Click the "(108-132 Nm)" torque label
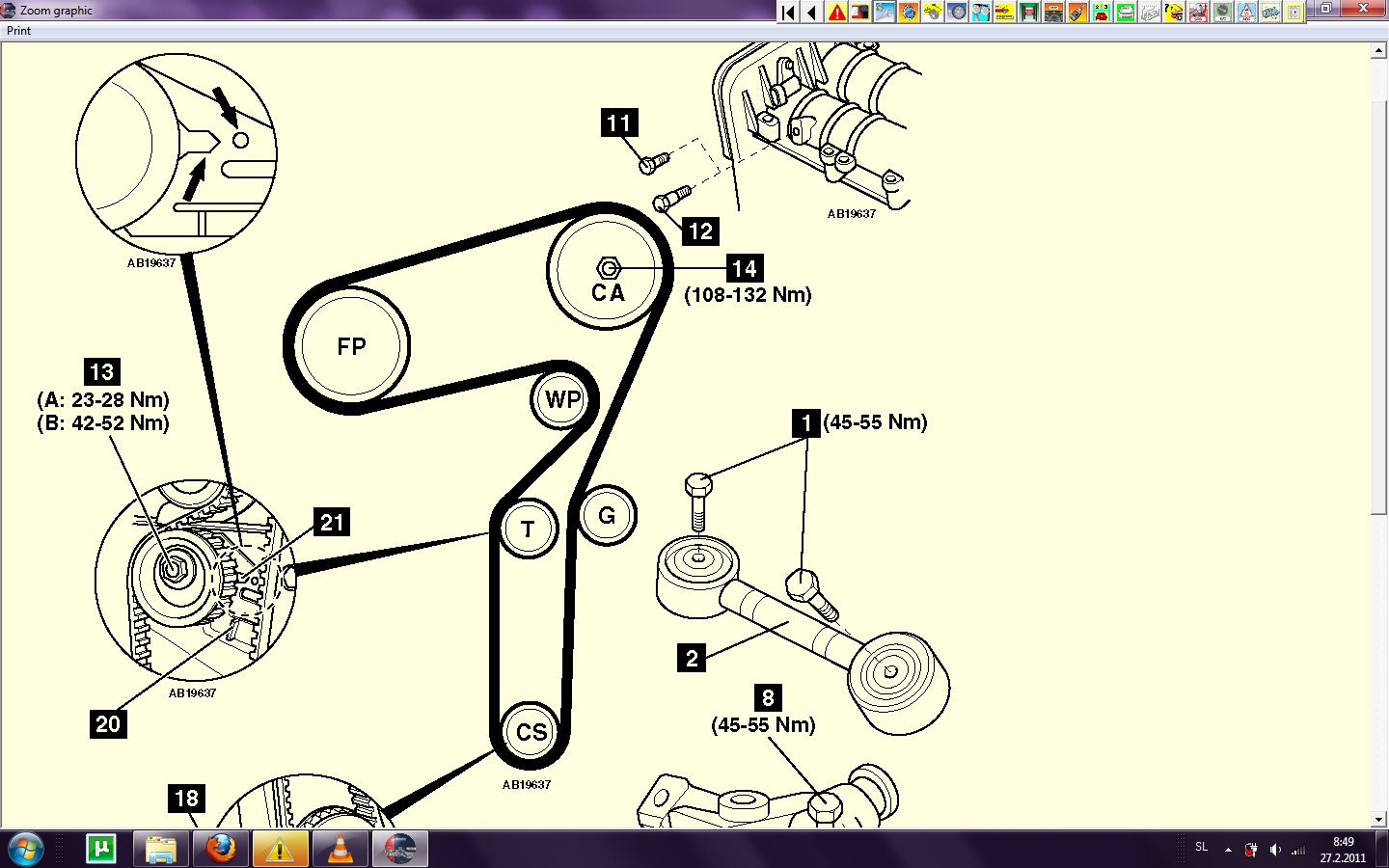 point(749,295)
